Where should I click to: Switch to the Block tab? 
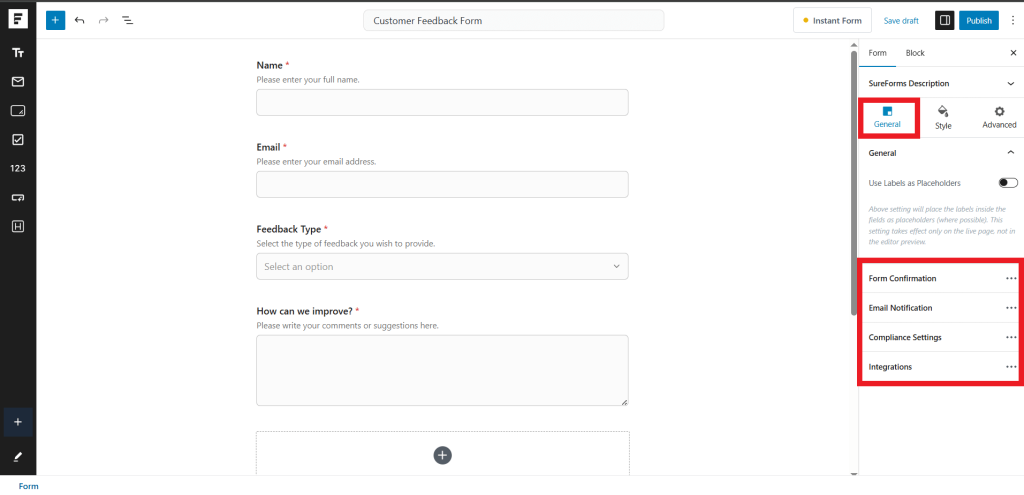coord(915,53)
